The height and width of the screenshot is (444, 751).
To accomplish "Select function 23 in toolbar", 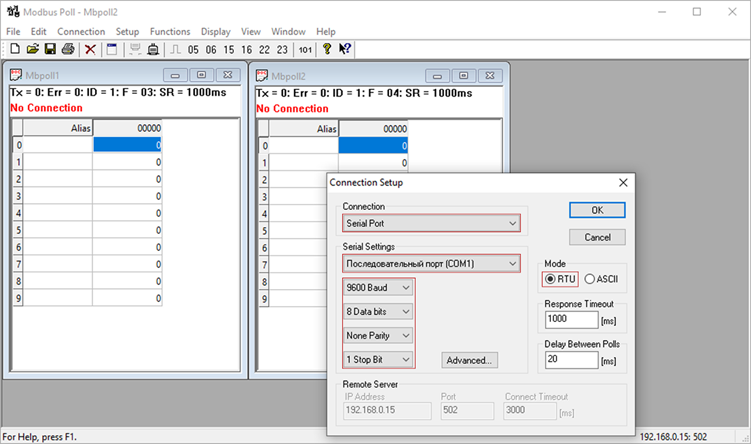I will (x=282, y=50).
